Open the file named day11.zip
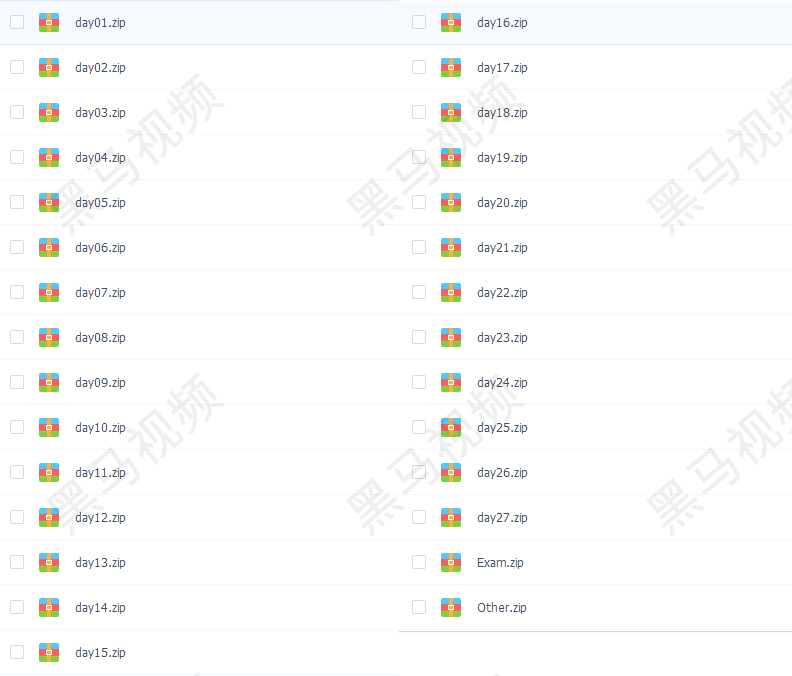The image size is (792, 676). coord(100,473)
